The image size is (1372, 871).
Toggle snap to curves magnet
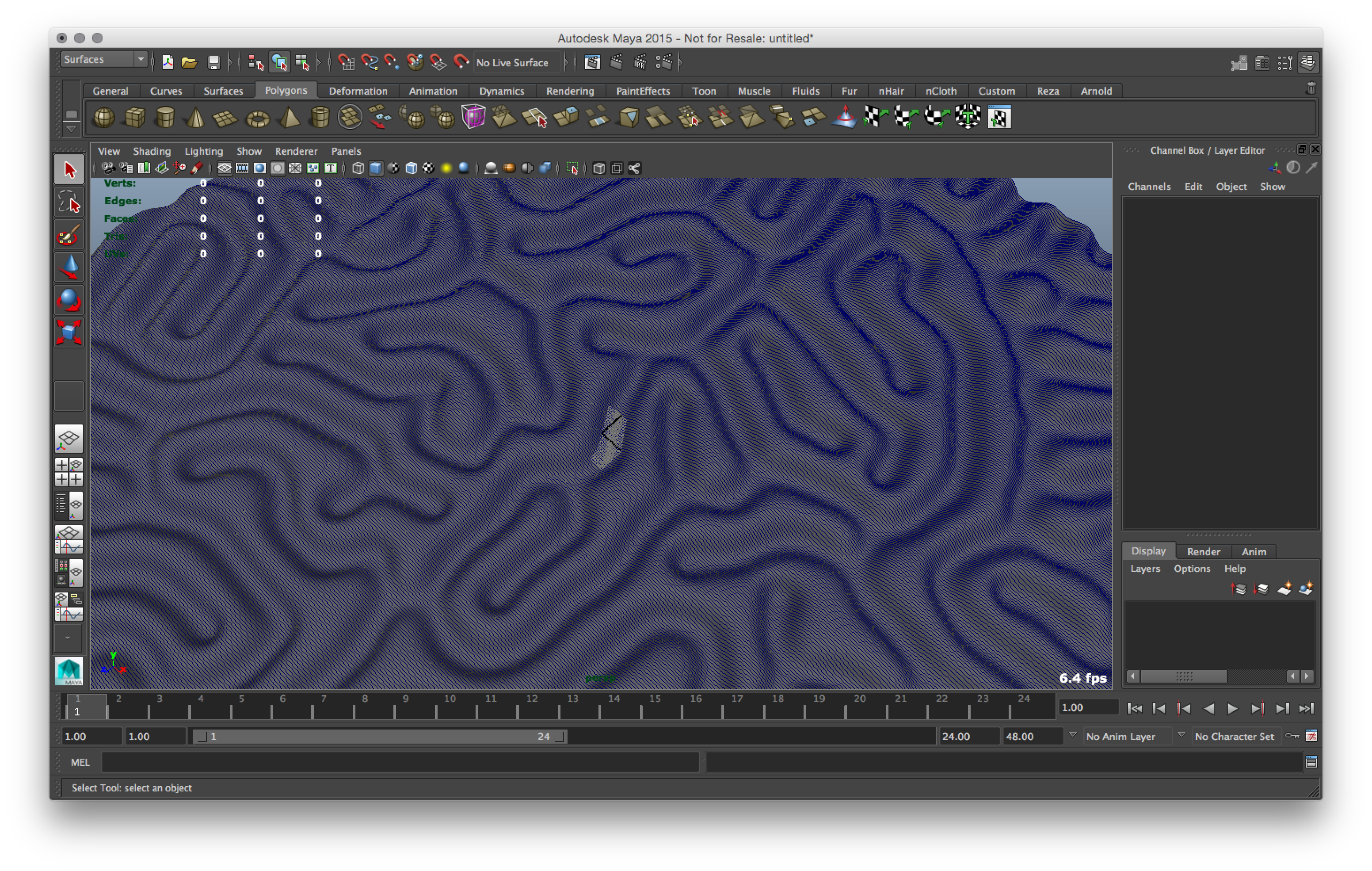369,62
